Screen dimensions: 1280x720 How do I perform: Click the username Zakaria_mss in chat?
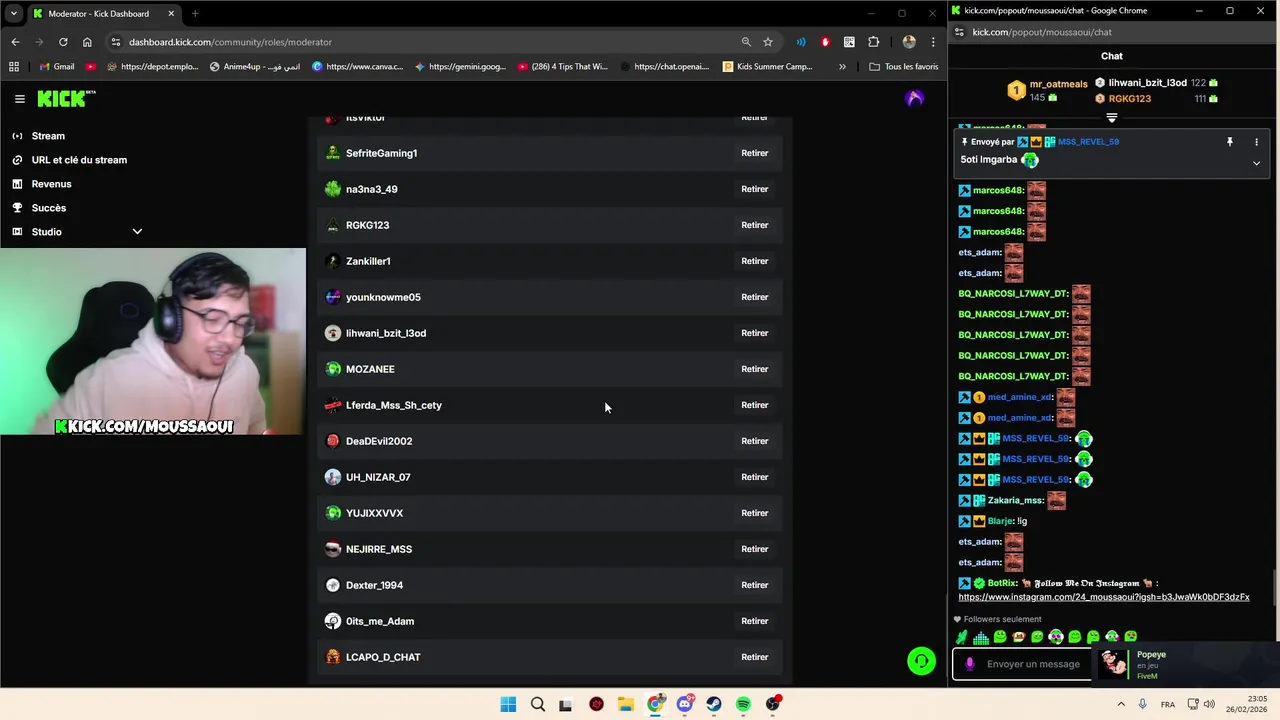point(1015,500)
